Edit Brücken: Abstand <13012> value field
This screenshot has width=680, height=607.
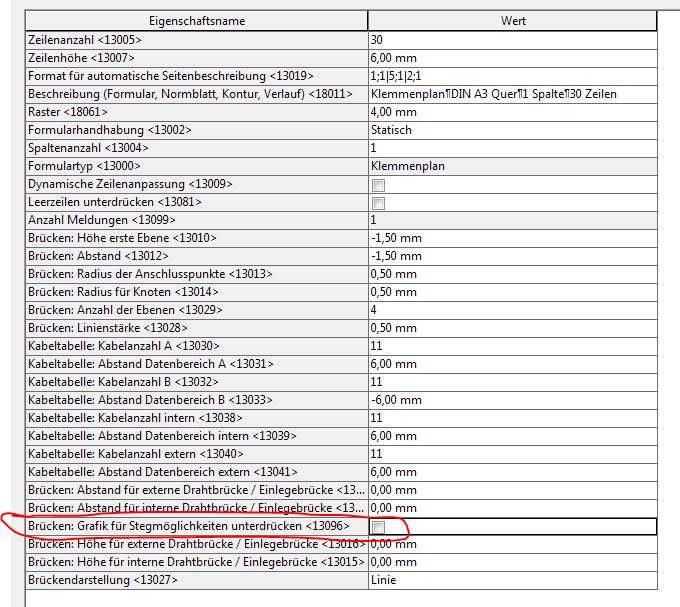tap(513, 256)
